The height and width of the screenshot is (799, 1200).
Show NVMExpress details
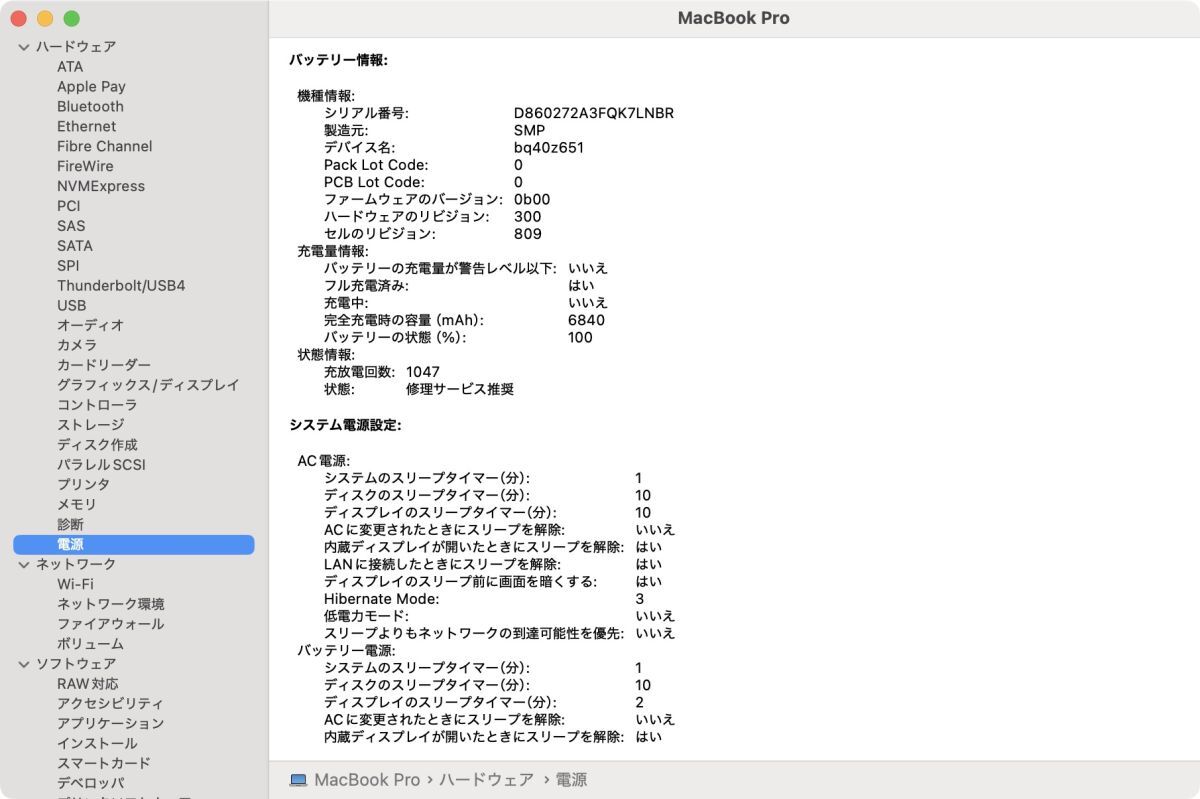coord(101,187)
